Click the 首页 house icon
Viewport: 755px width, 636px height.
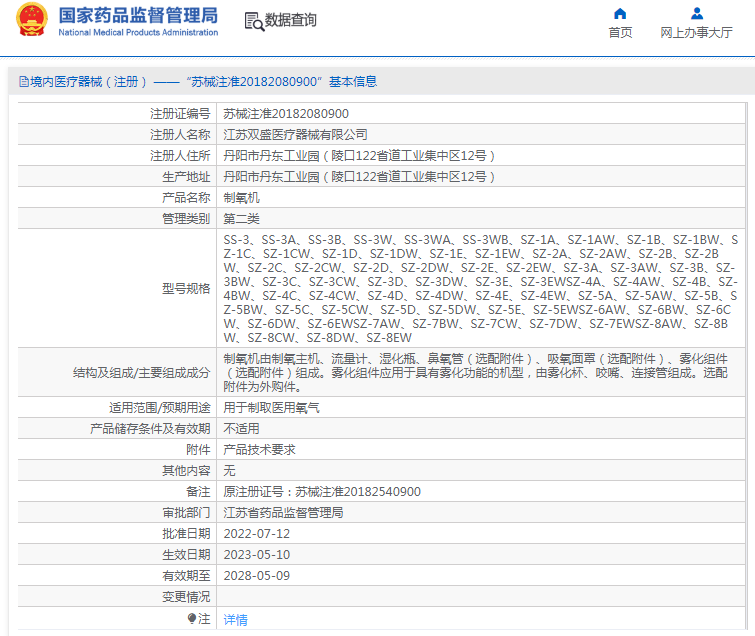click(x=620, y=14)
